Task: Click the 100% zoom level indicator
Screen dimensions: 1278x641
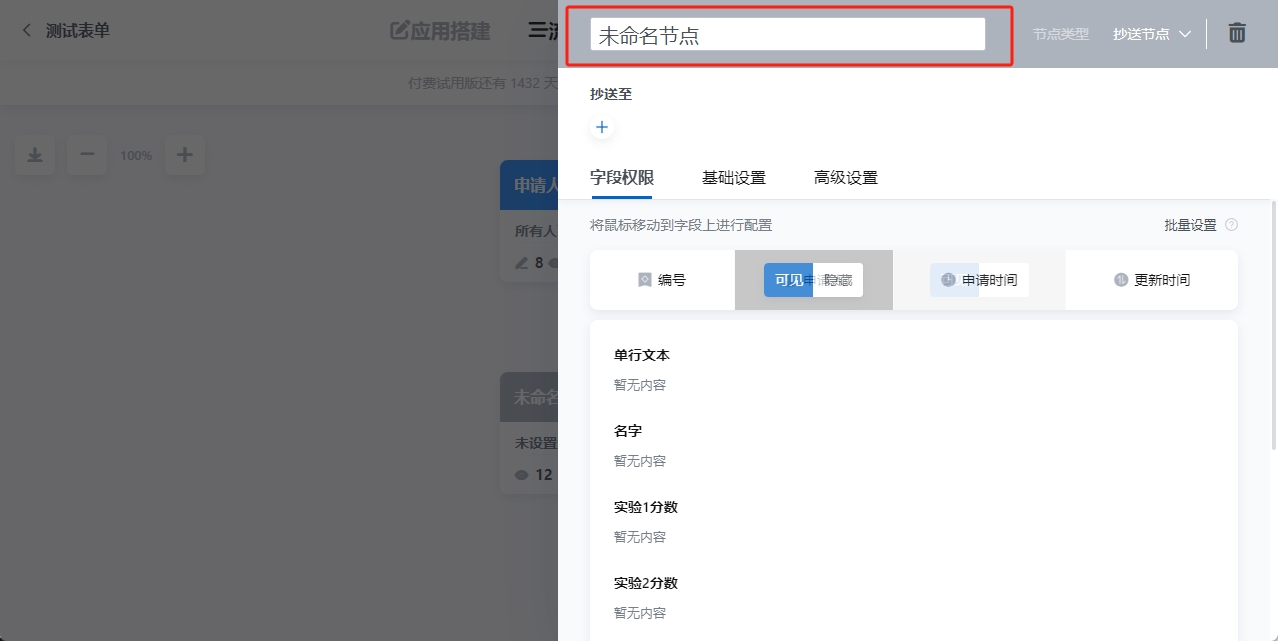Action: (x=135, y=155)
